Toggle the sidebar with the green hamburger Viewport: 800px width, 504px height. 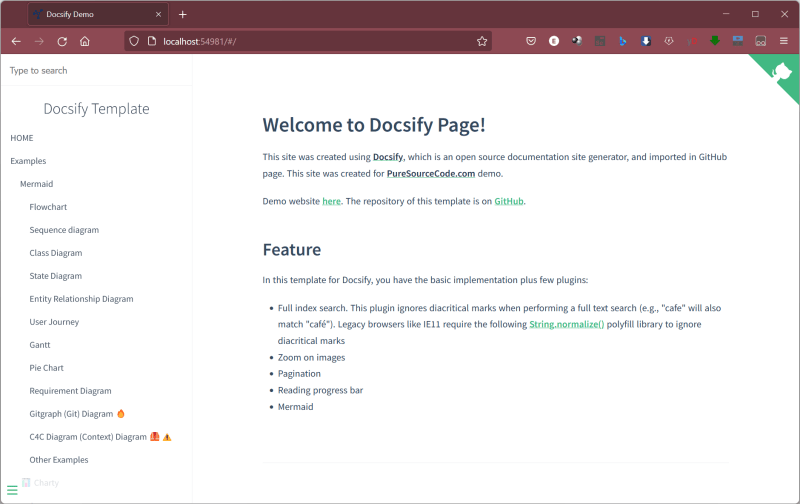point(12,490)
